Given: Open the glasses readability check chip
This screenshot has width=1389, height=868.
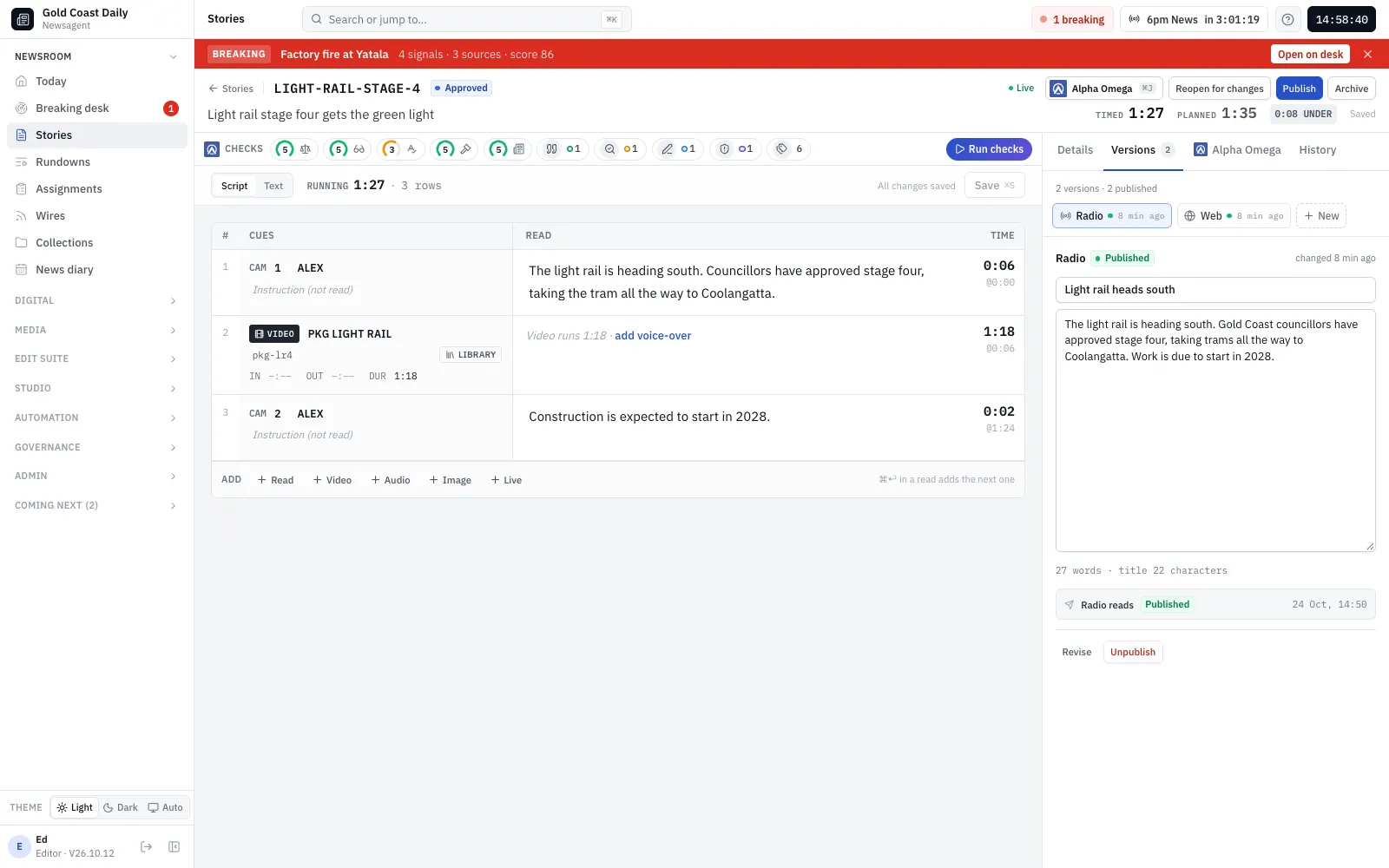Looking at the screenshot, I should click(x=347, y=149).
